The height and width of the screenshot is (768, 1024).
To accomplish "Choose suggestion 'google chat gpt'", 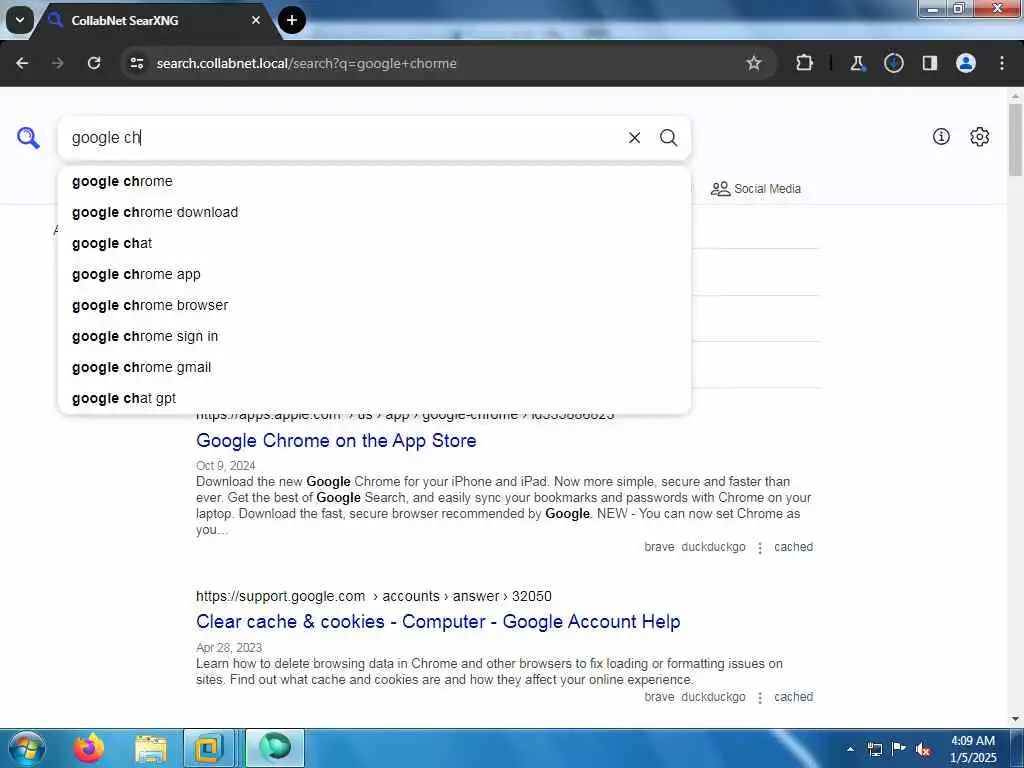I will point(375,398).
